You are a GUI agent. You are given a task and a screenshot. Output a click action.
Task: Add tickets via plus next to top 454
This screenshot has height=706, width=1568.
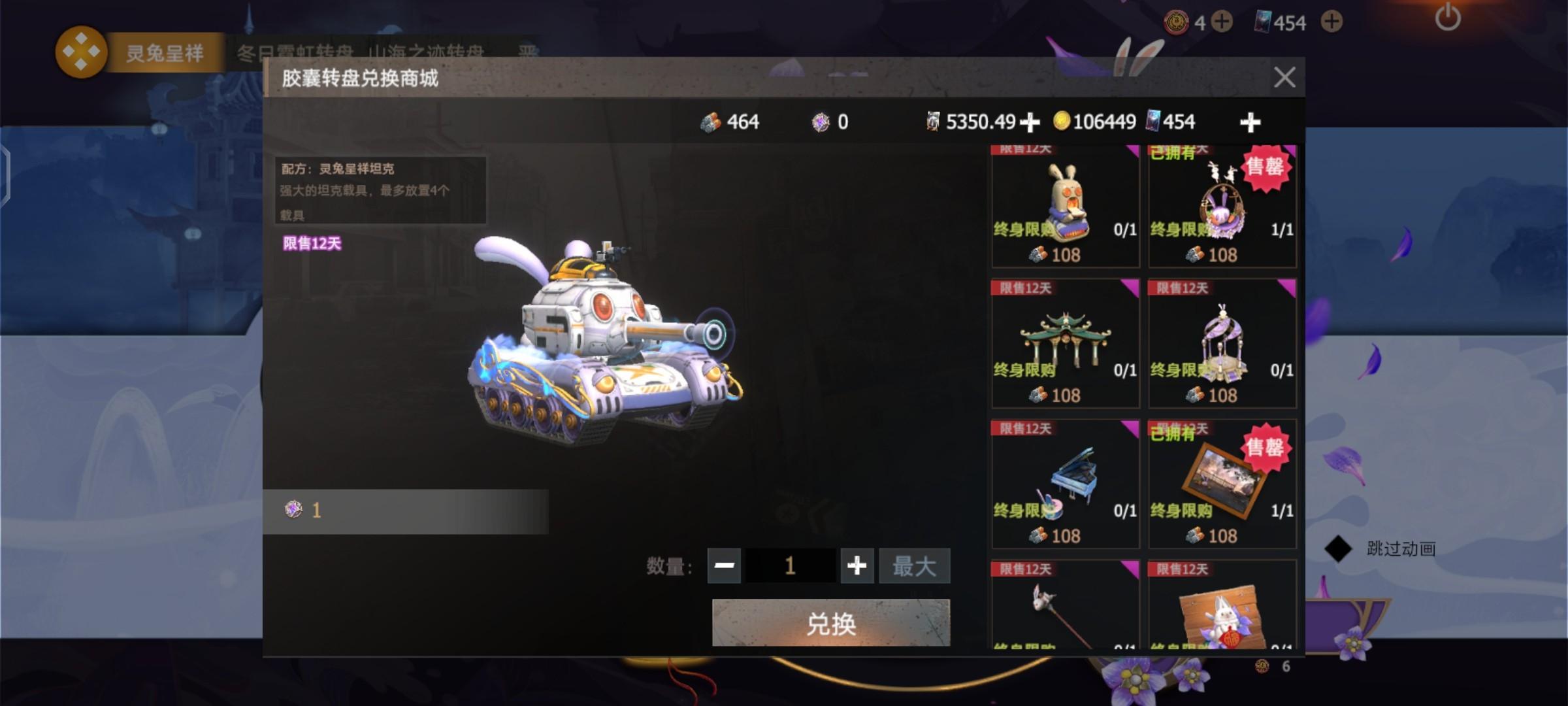click(x=1331, y=22)
